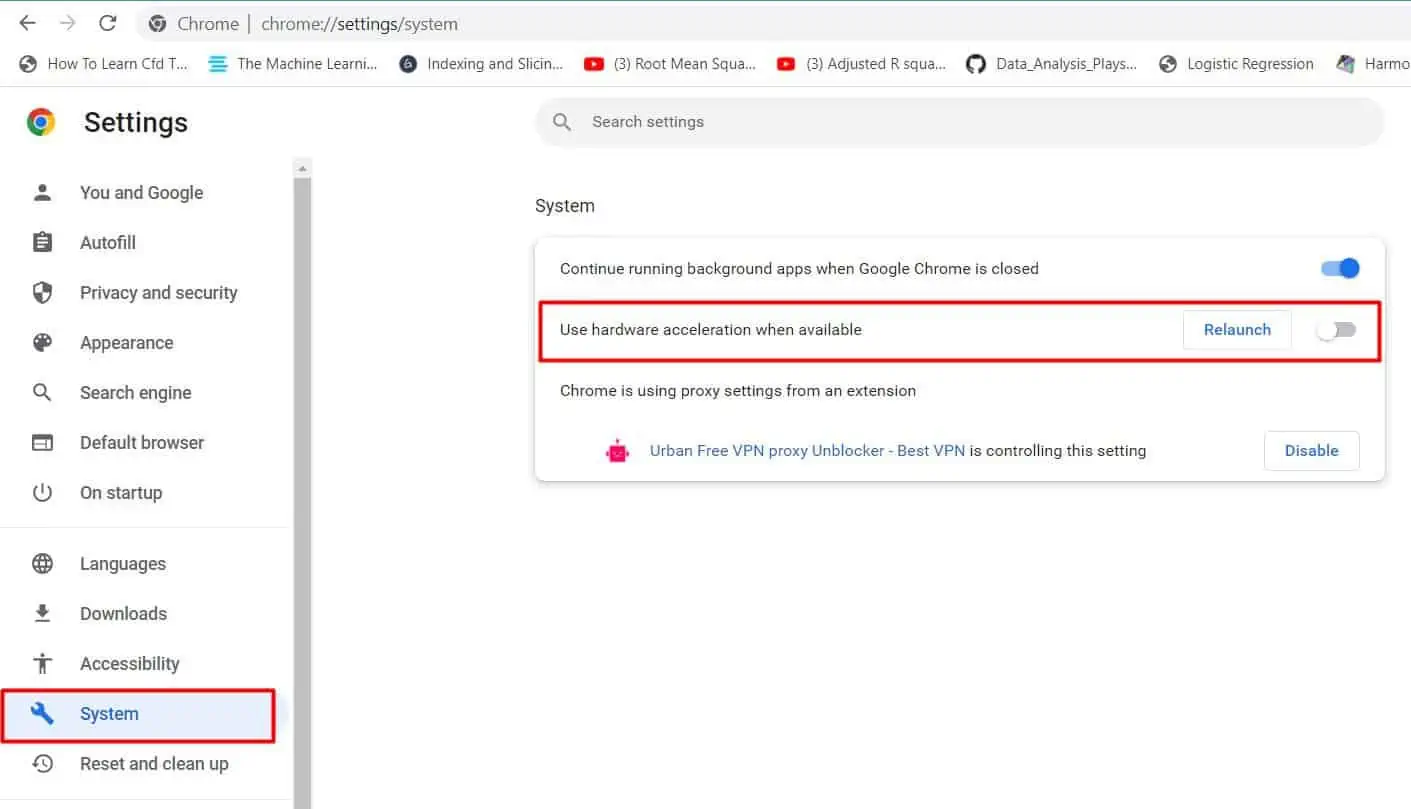Open the Downloads settings section
This screenshot has width=1411, height=809.
pyautogui.click(x=123, y=613)
